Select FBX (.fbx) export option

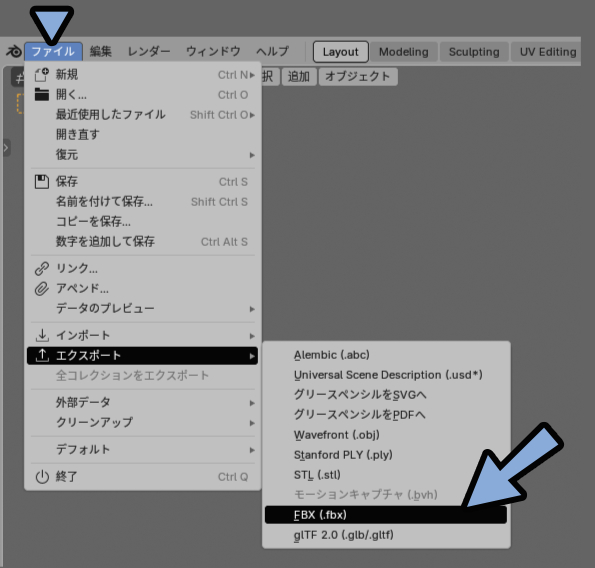[386, 515]
